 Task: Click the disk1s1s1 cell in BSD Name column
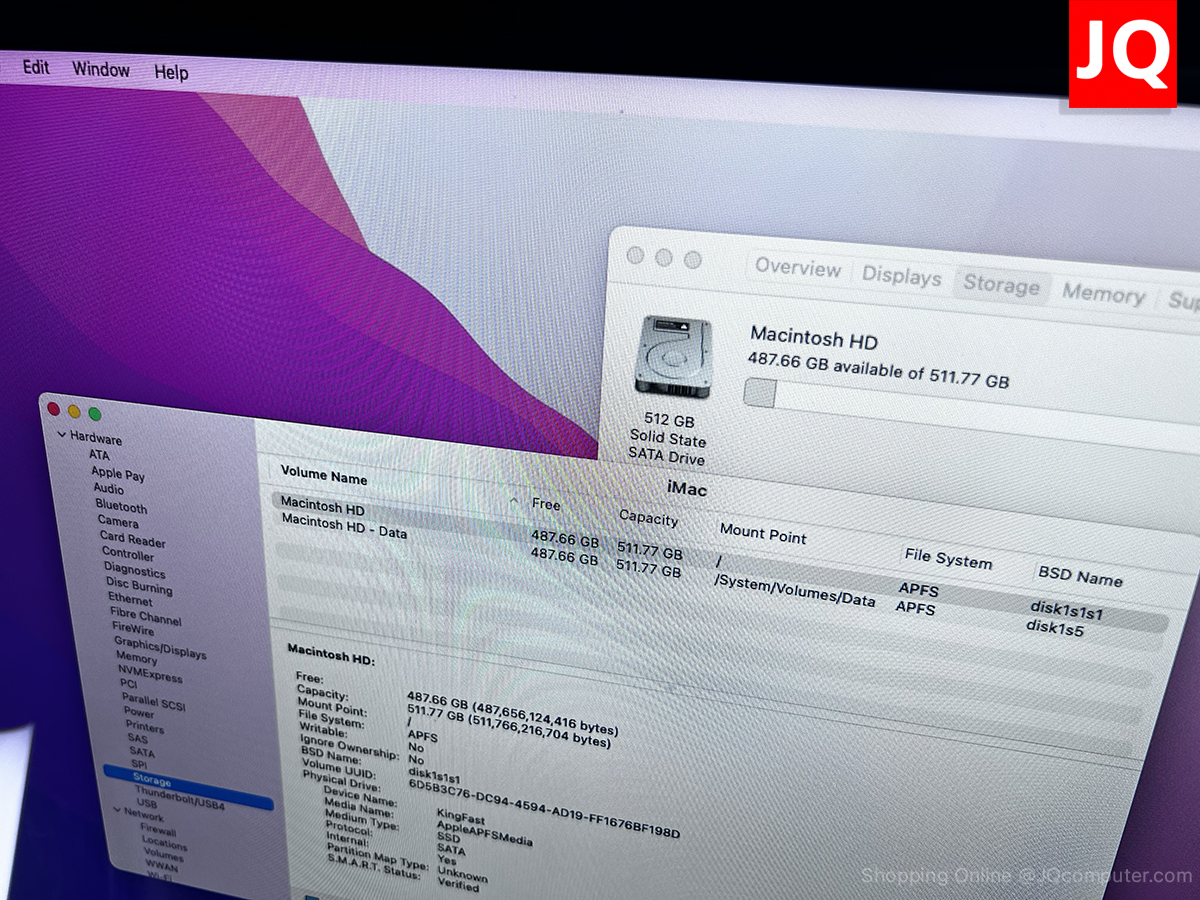tap(1066, 609)
